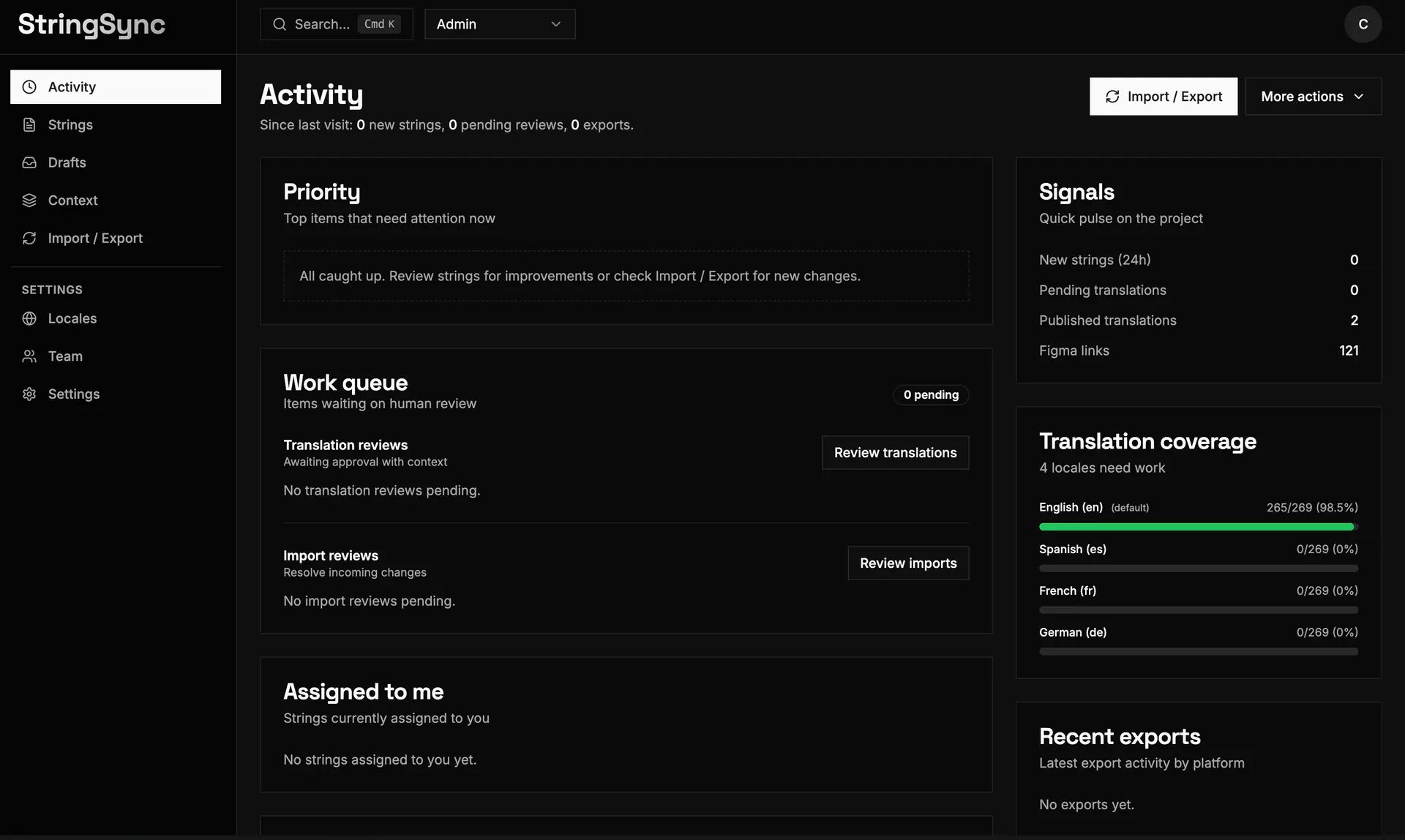This screenshot has height=840, width=1405.
Task: Click the StringSync logo
Action: click(x=91, y=25)
